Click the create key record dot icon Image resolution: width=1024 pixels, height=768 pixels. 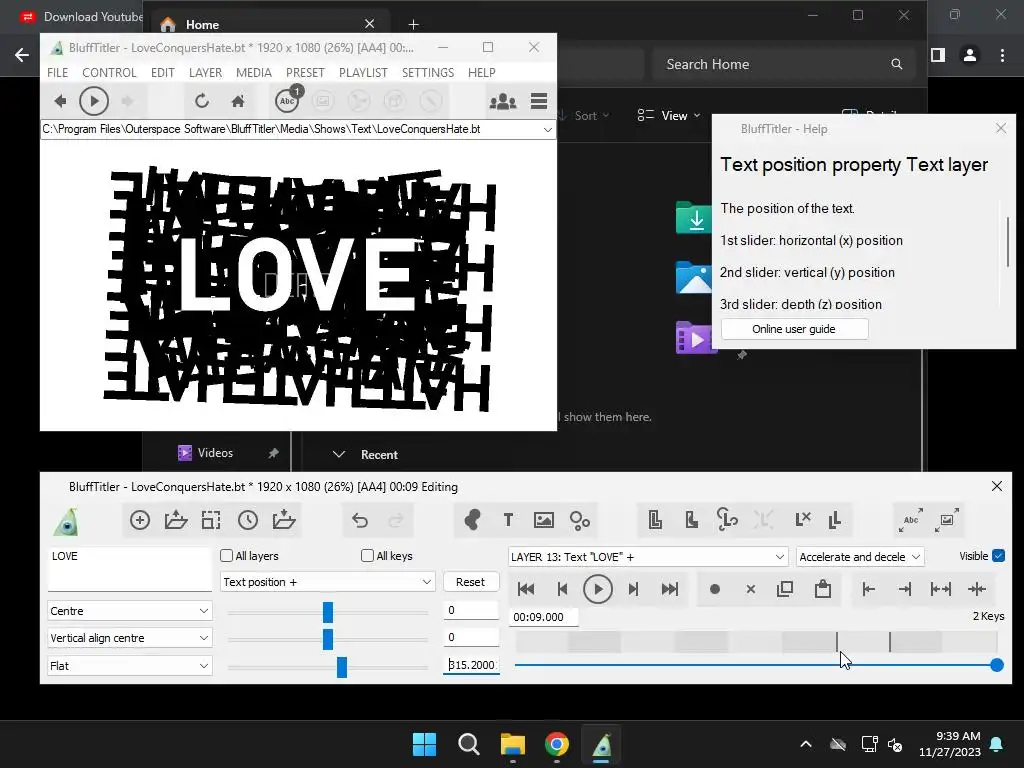point(714,589)
